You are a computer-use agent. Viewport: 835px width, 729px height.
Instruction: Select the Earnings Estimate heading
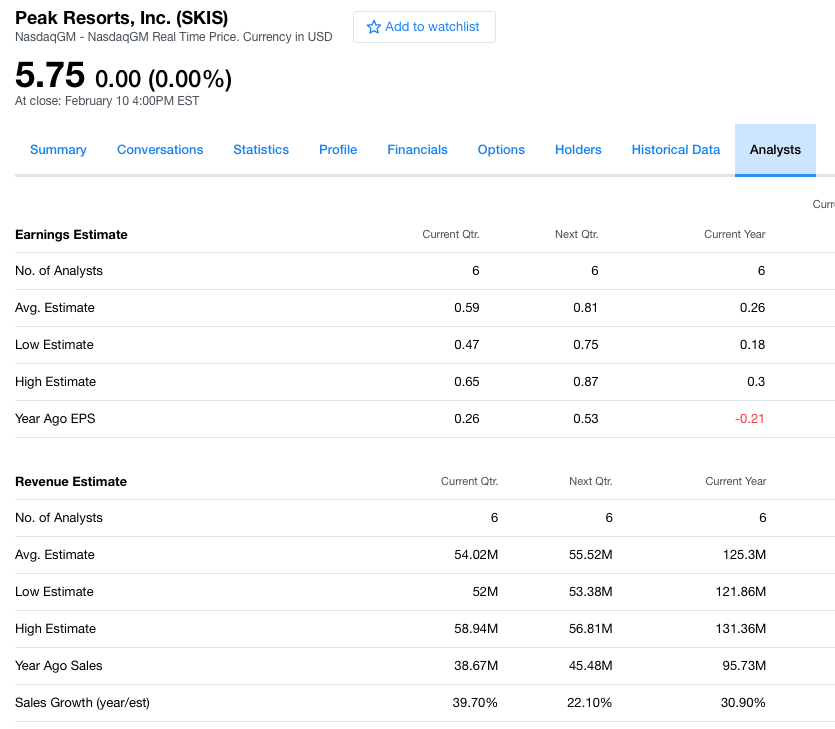tap(71, 235)
